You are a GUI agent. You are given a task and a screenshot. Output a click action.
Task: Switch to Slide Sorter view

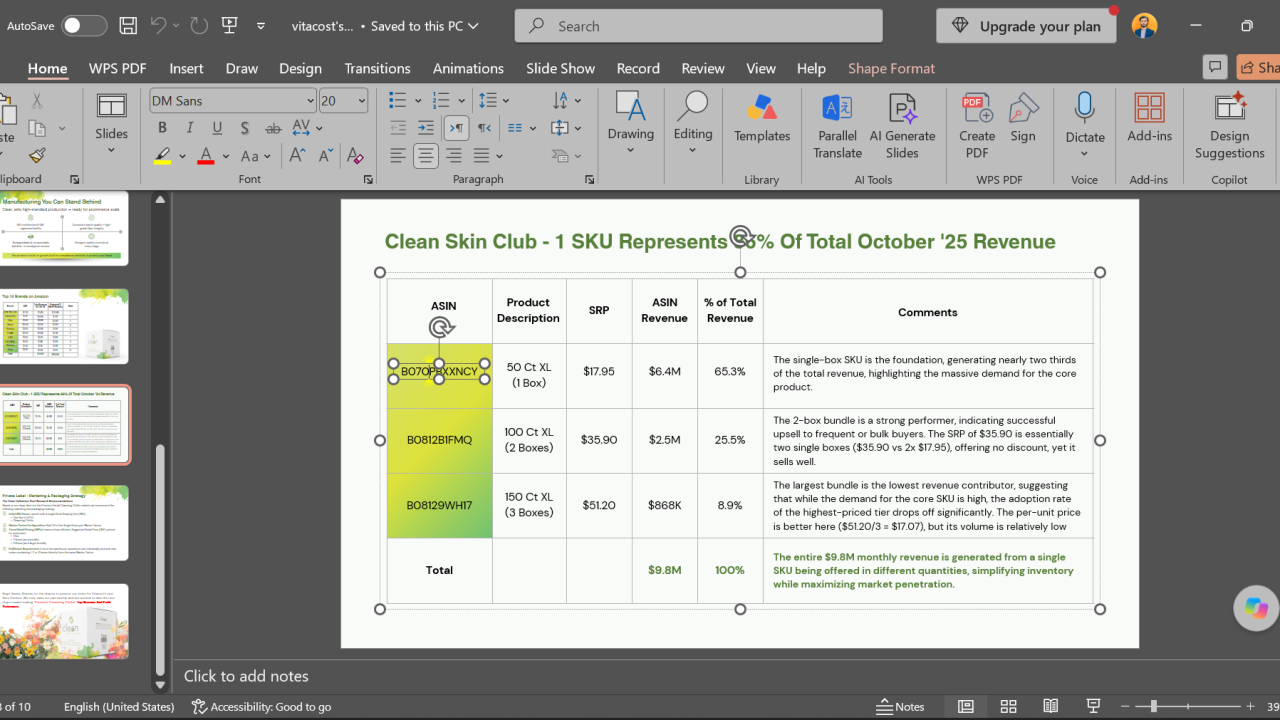(1008, 706)
